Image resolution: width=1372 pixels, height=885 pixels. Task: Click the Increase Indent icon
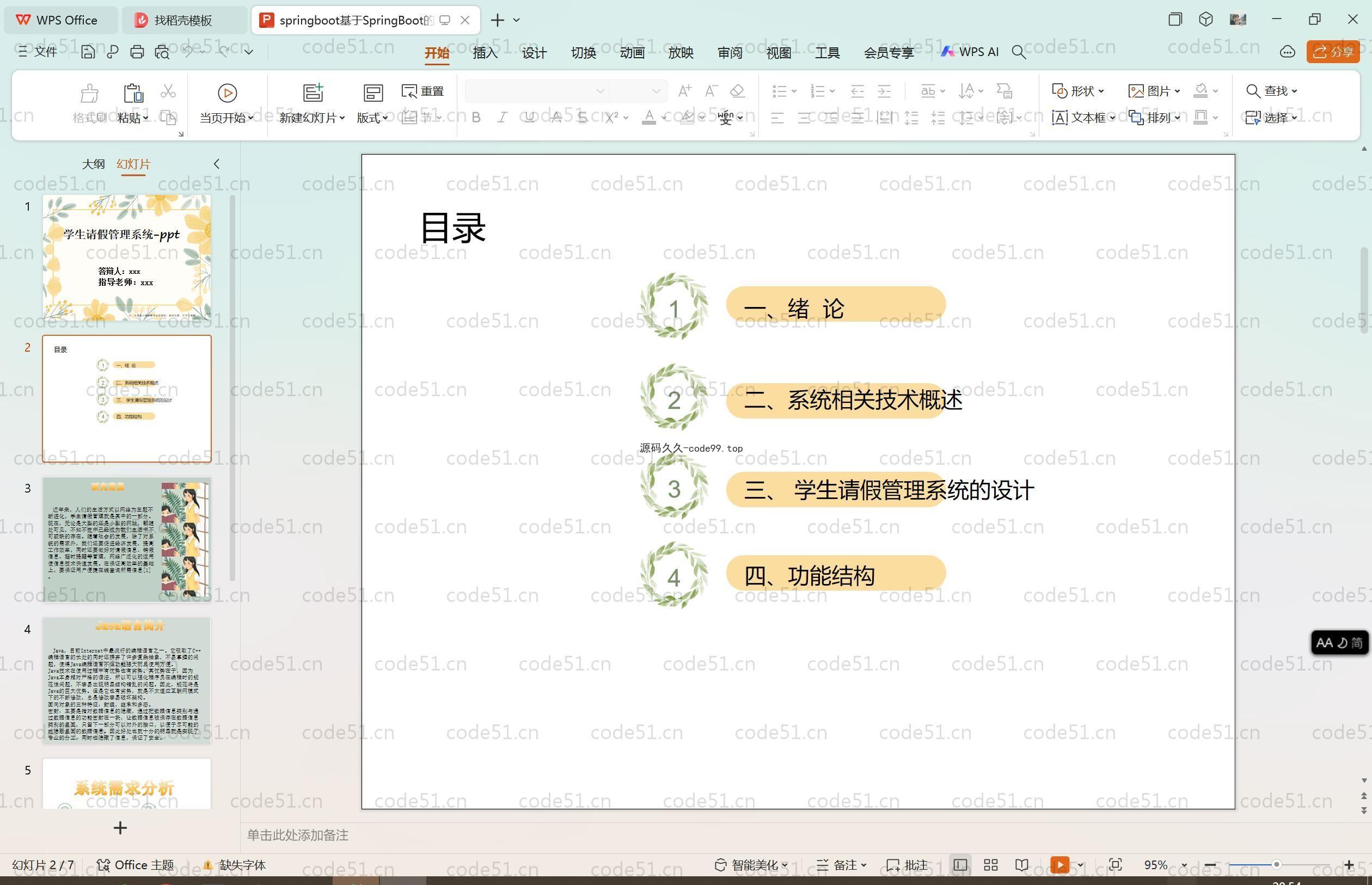[x=884, y=91]
